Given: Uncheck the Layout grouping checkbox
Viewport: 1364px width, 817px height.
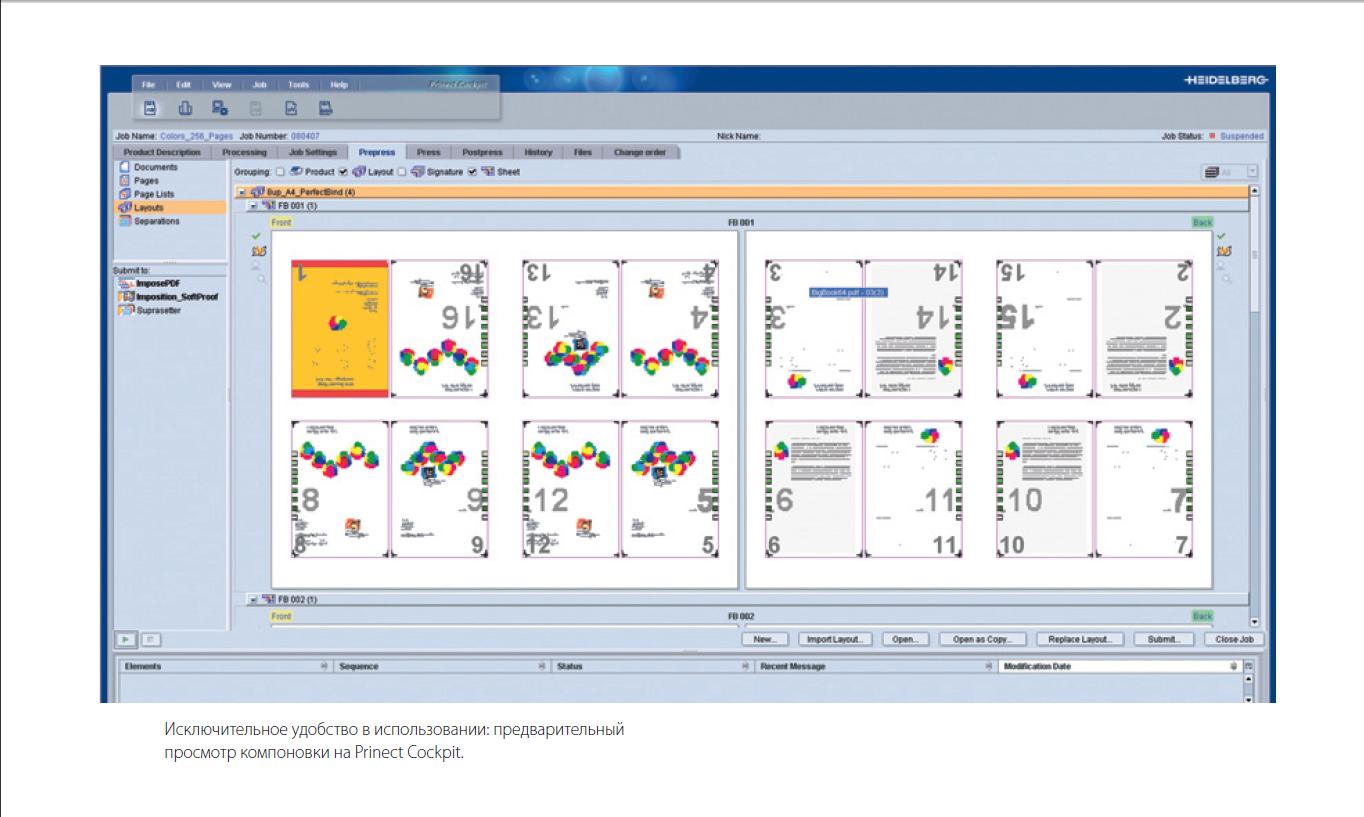Looking at the screenshot, I should click(x=343, y=172).
